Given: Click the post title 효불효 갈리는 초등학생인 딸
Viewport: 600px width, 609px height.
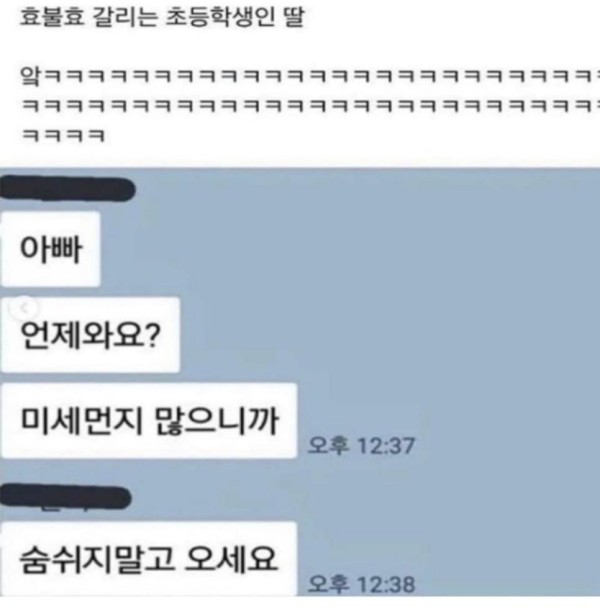Looking at the screenshot, I should 162,17.
